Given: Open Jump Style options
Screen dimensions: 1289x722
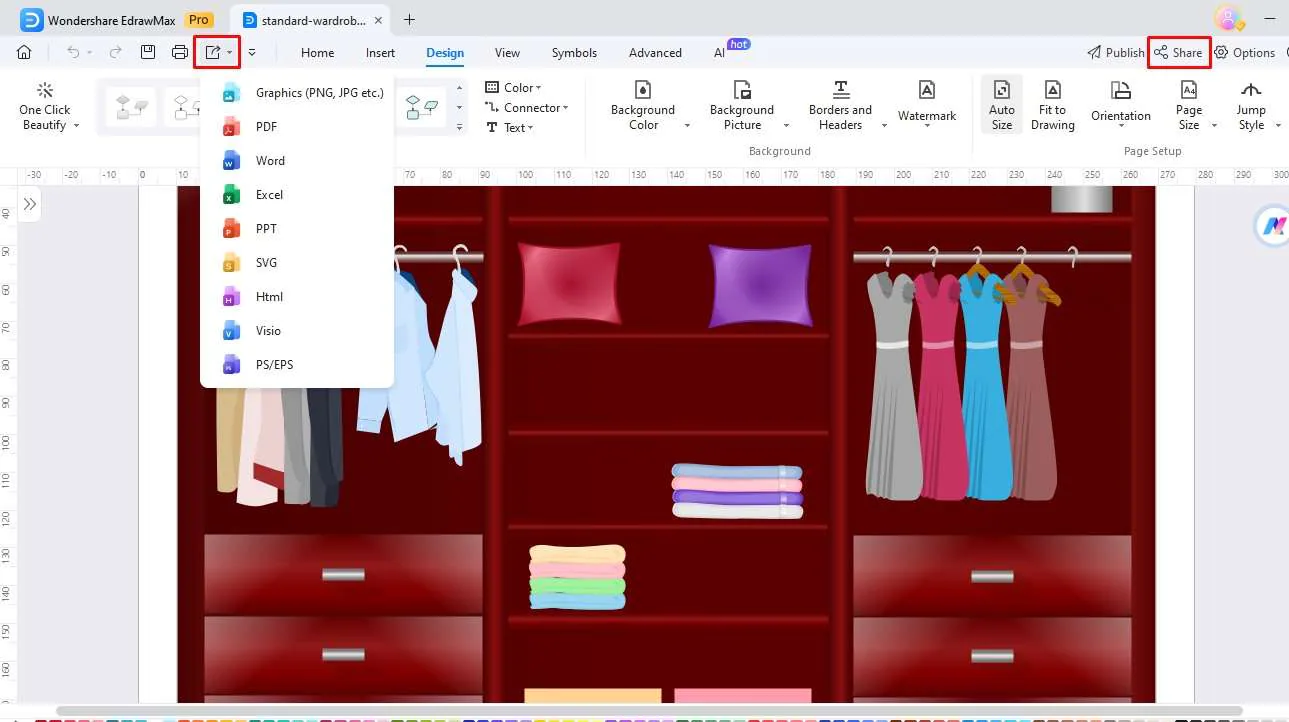Looking at the screenshot, I should 1251,105.
